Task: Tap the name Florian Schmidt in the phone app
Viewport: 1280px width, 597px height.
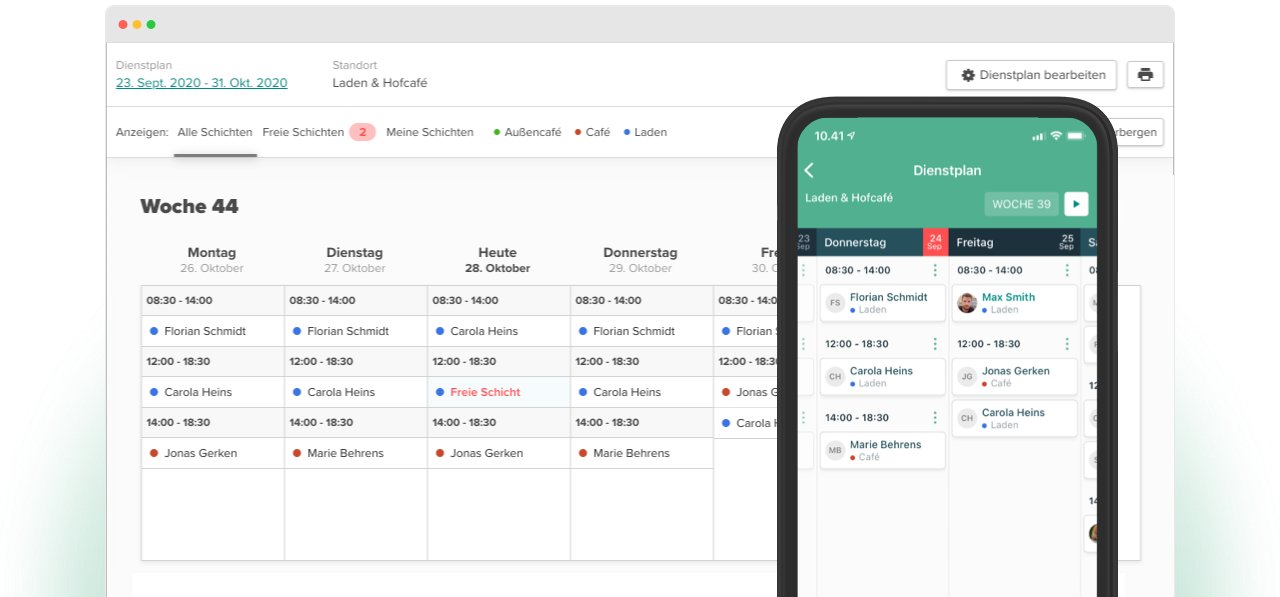Action: [889, 297]
